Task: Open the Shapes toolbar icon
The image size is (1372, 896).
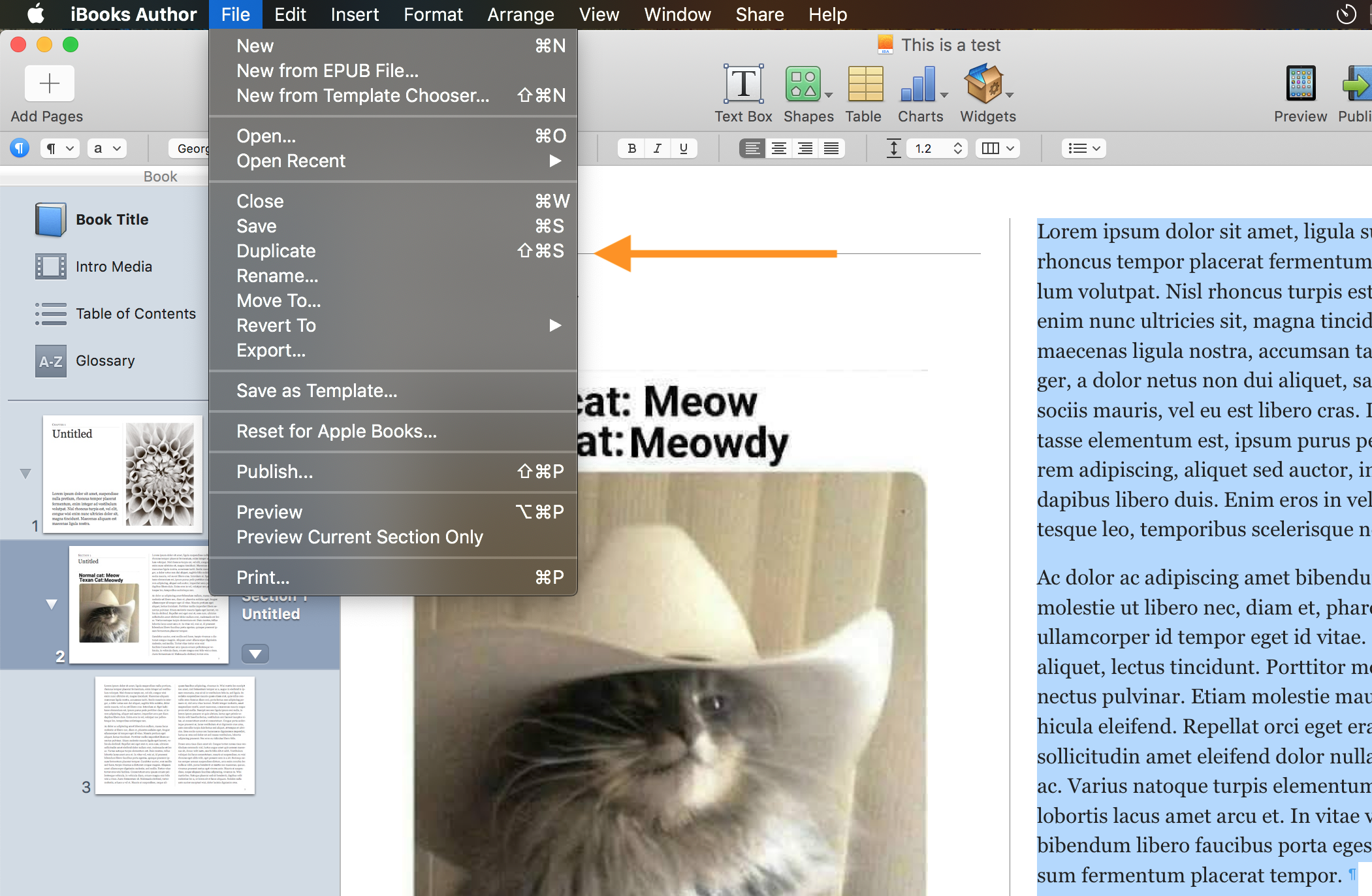Action: tap(803, 84)
